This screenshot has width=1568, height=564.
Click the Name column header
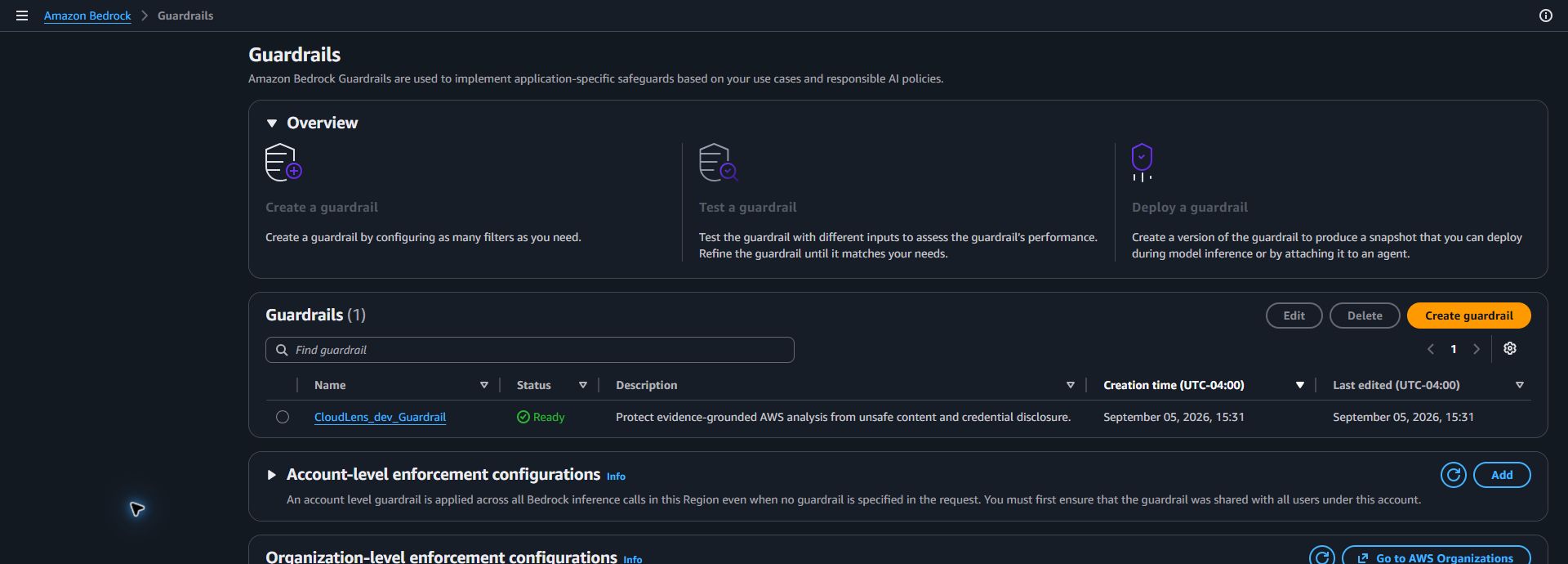coord(330,385)
